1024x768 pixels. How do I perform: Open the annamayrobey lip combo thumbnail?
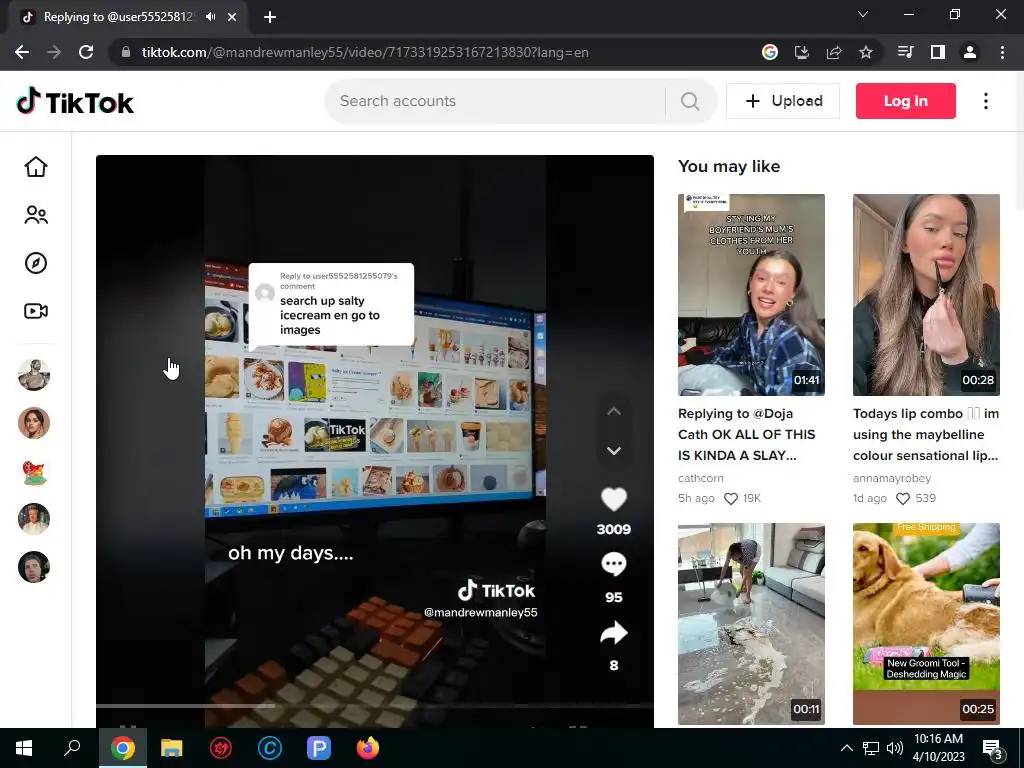point(926,295)
